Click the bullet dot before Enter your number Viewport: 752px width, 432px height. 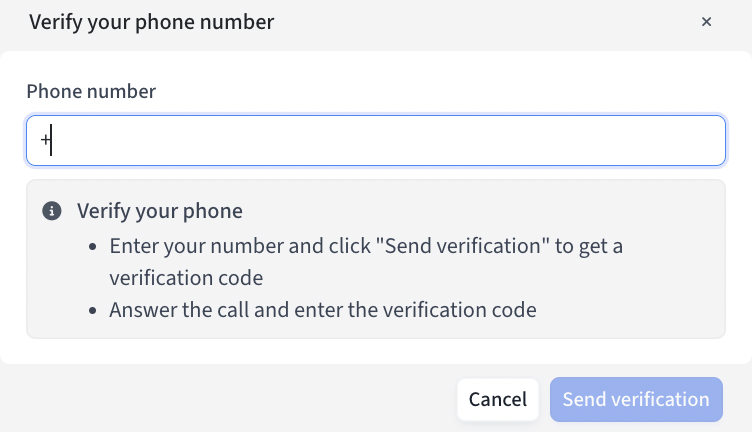pos(93,247)
